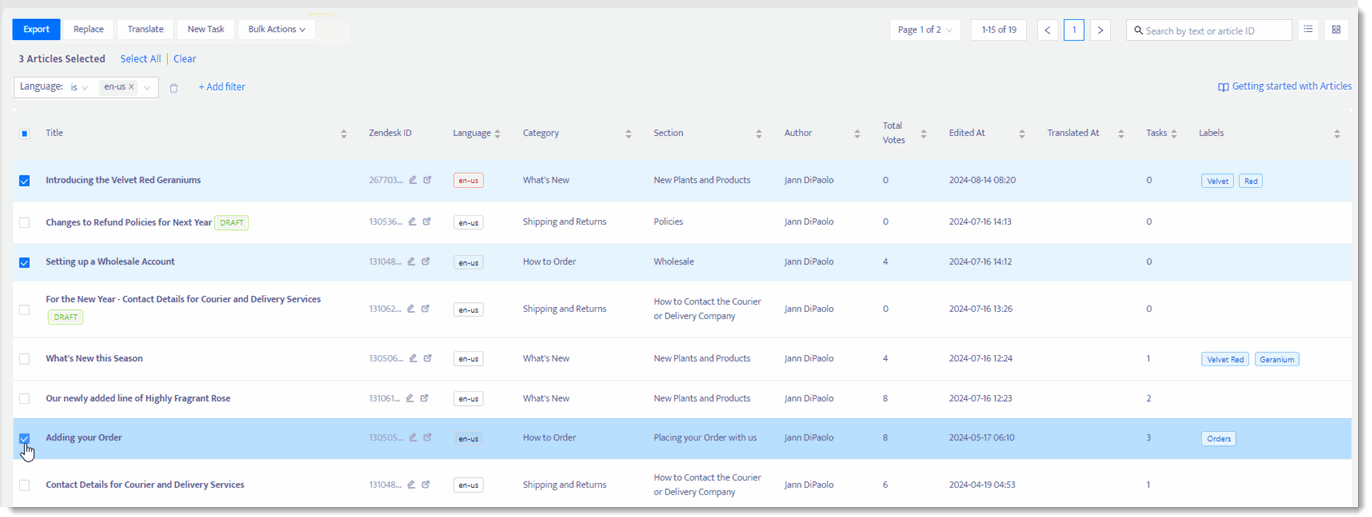Click the Zendesk ID column header
This screenshot has width=1372, height=517.
tap(390, 133)
